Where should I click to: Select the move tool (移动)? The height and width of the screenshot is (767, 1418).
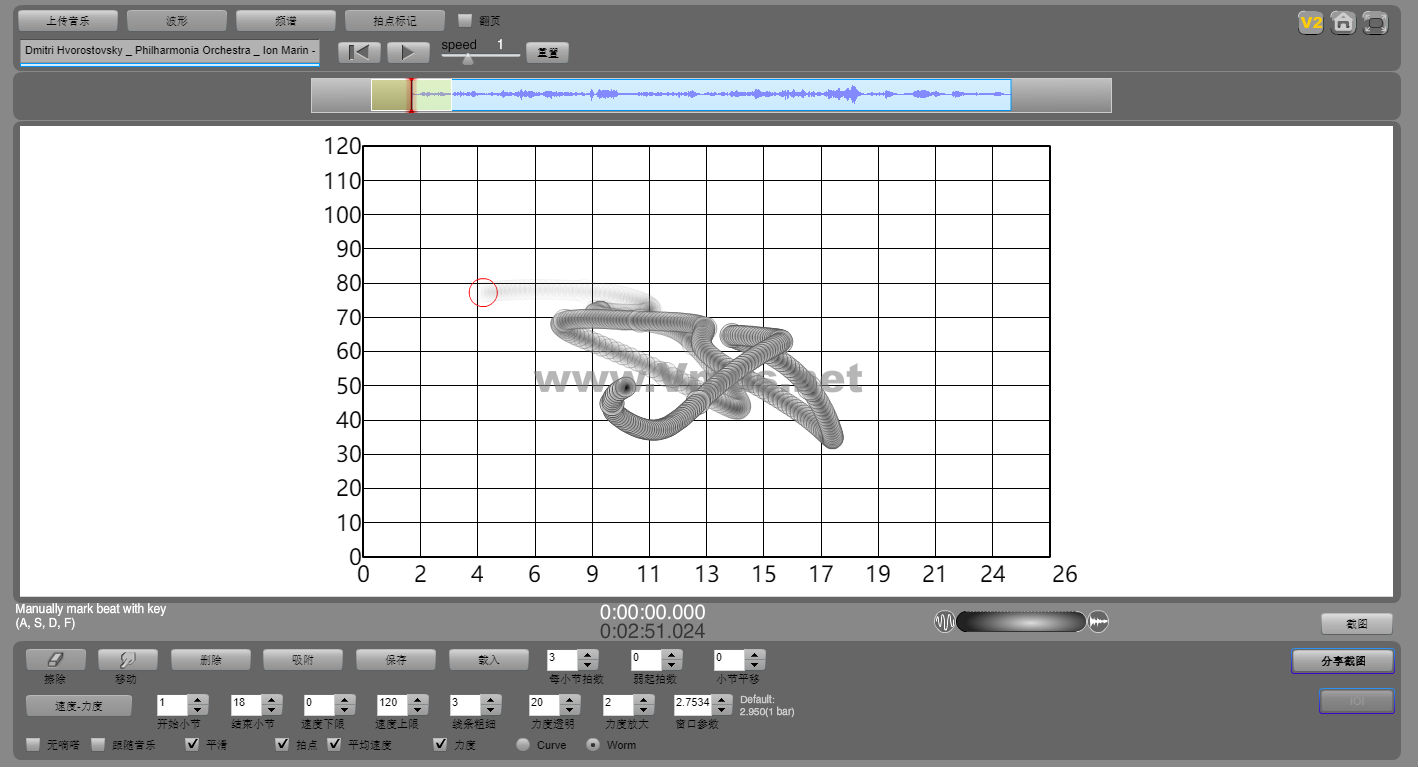(x=127, y=660)
